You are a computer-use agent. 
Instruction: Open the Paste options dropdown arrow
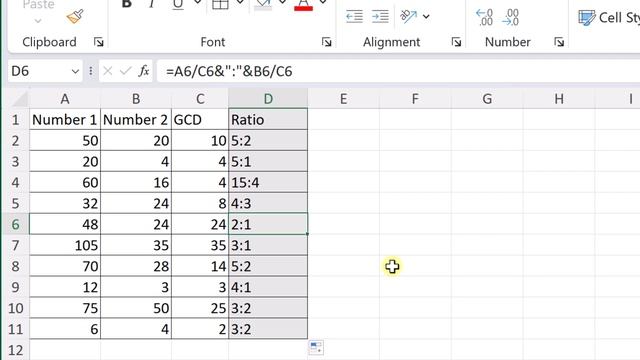click(38, 20)
